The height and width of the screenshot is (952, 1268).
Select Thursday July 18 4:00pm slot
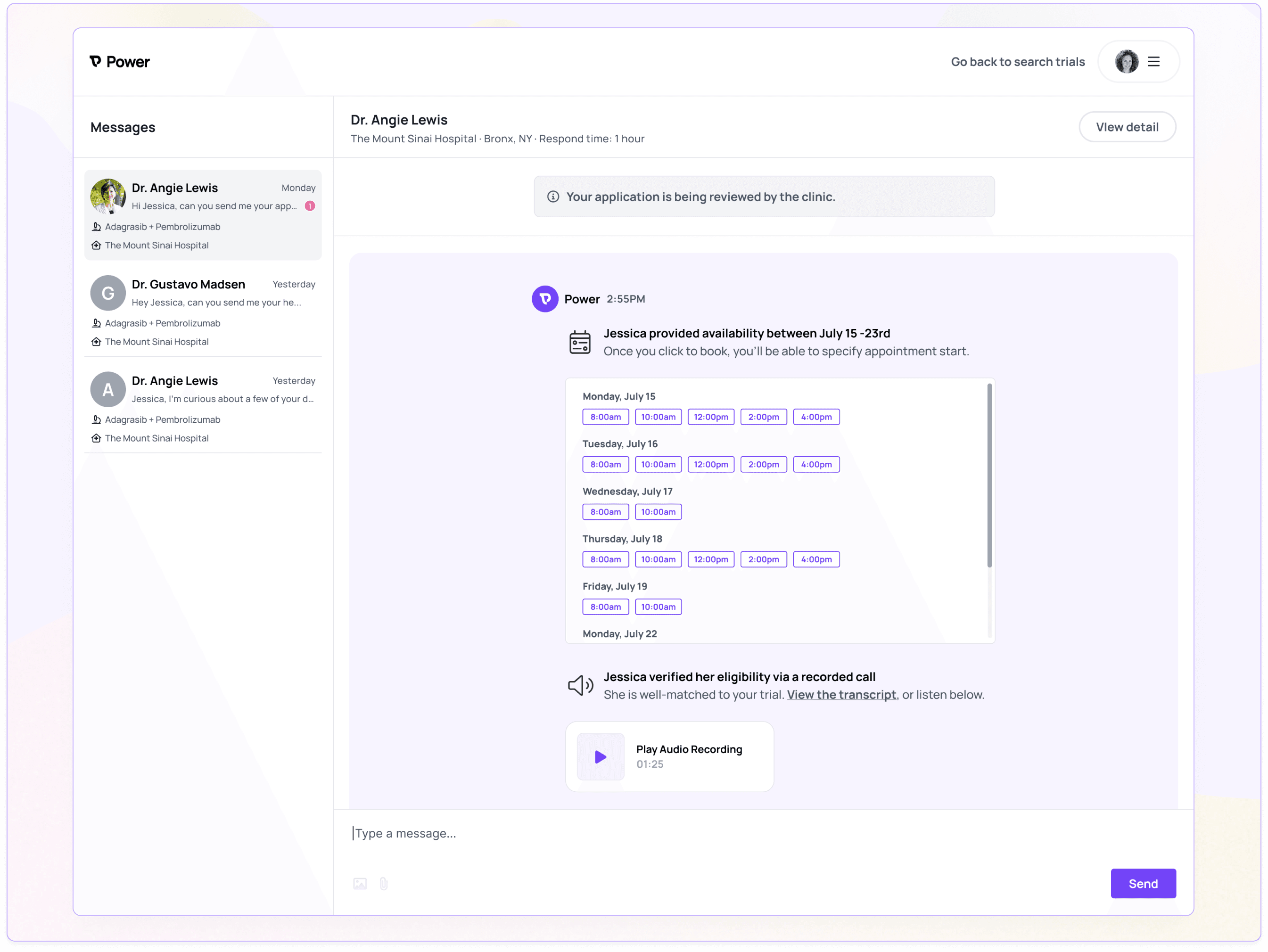[x=816, y=559]
